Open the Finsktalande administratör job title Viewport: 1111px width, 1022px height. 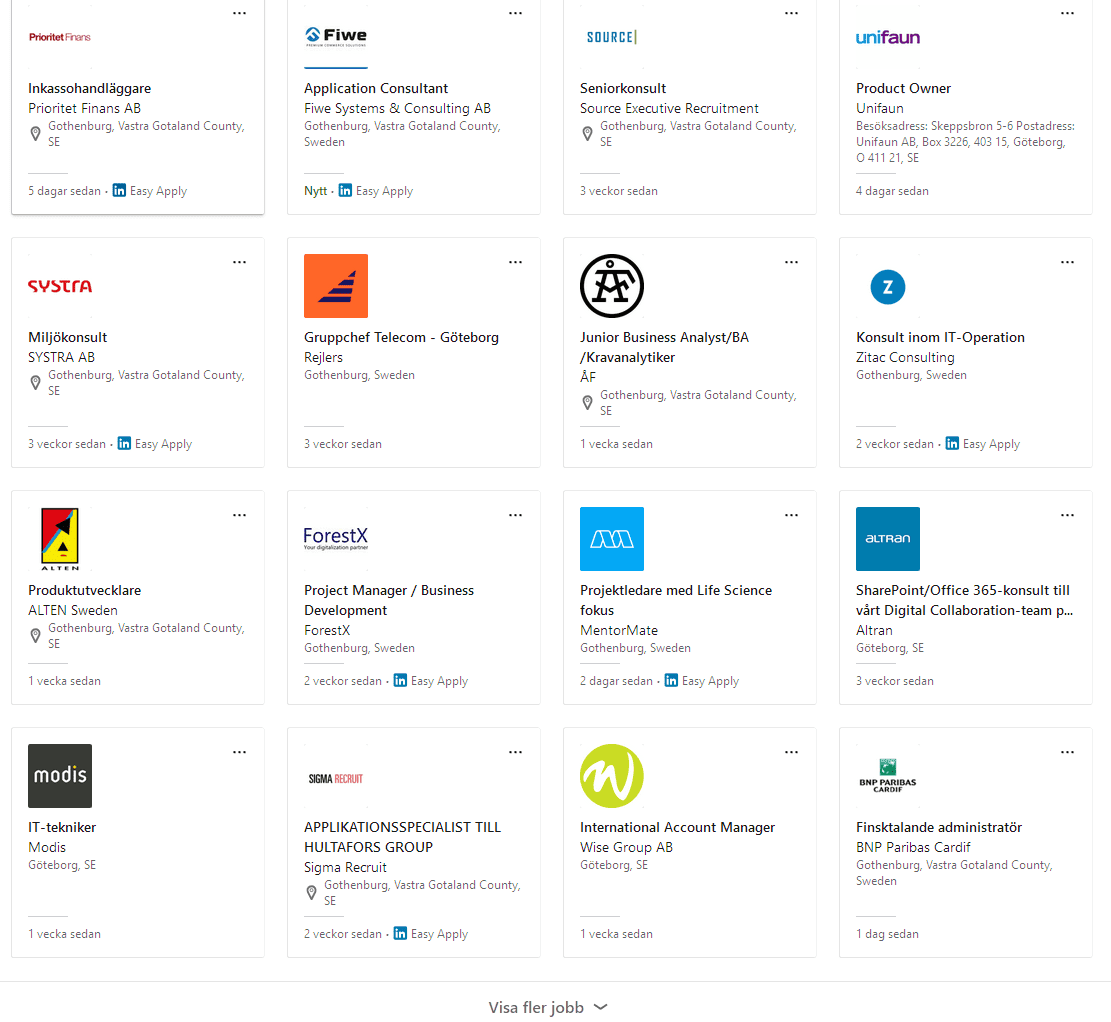[939, 827]
